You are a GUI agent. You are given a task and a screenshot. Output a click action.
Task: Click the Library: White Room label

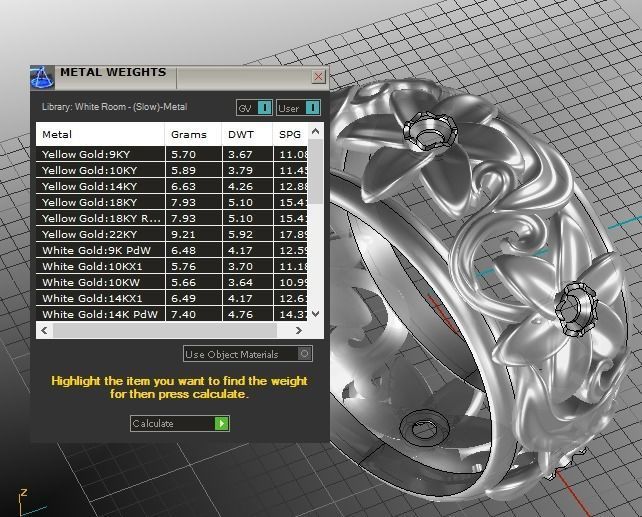115,107
